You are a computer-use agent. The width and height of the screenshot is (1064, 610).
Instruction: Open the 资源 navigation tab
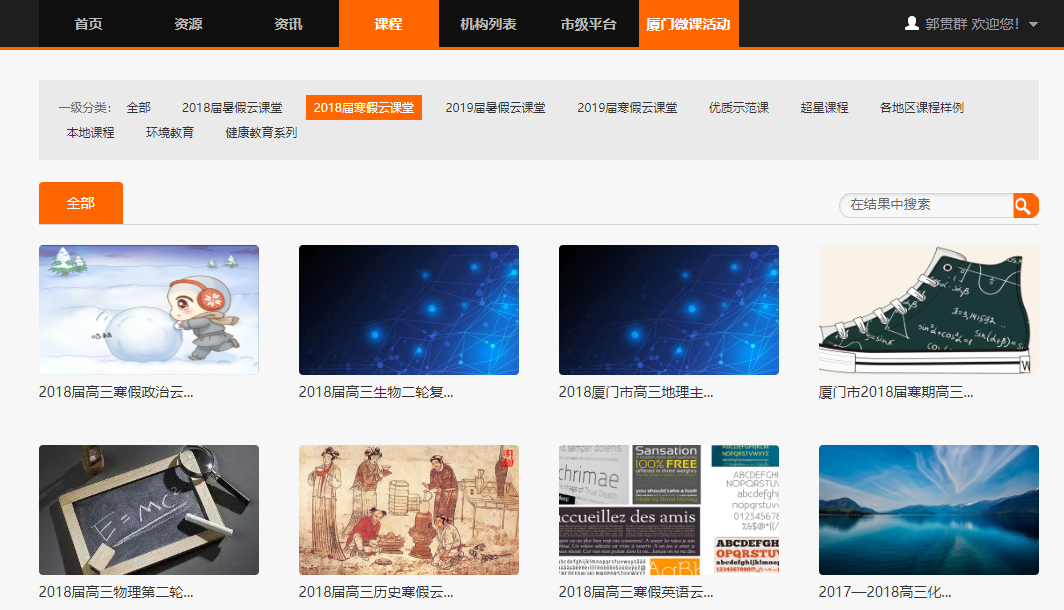(188, 24)
